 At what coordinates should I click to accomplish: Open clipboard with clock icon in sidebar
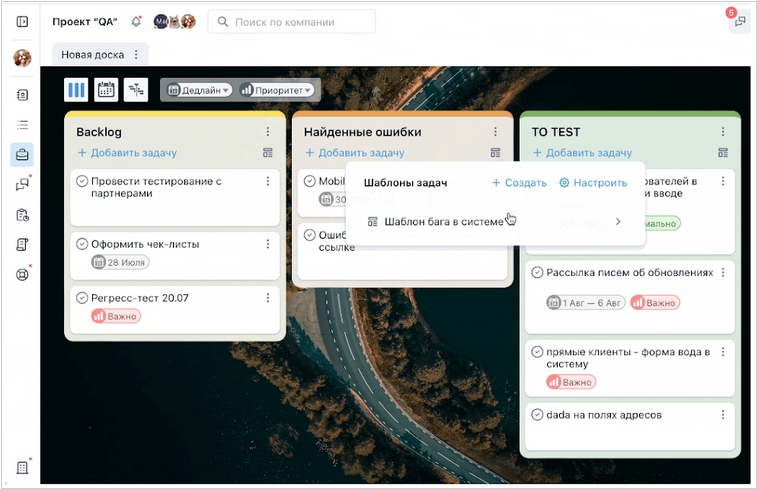coord(22,215)
